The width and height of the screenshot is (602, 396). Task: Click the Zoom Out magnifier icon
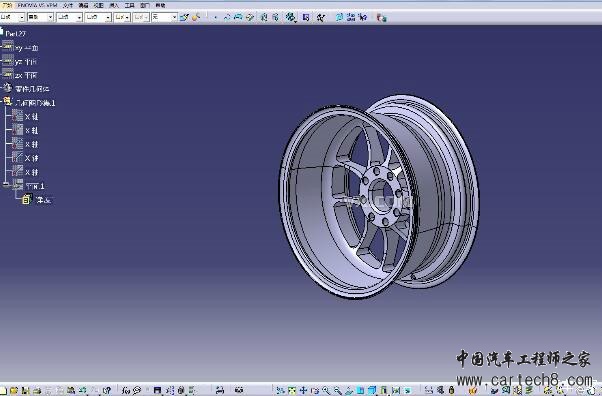(x=337, y=390)
